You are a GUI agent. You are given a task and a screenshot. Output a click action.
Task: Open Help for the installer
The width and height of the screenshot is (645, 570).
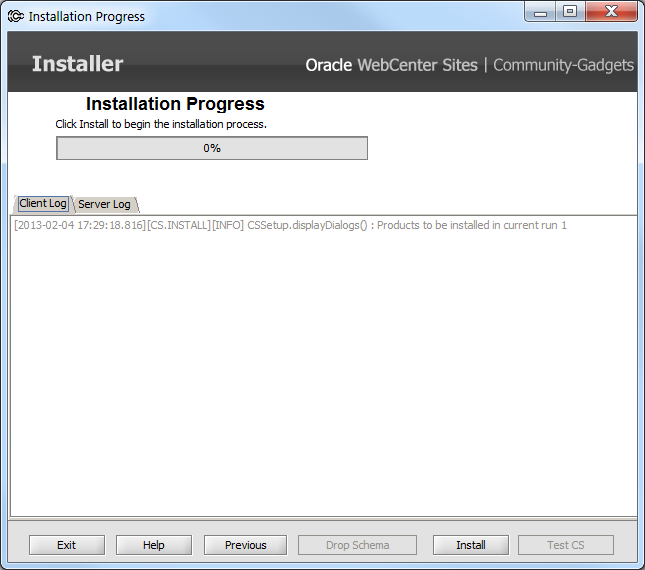[x=154, y=545]
